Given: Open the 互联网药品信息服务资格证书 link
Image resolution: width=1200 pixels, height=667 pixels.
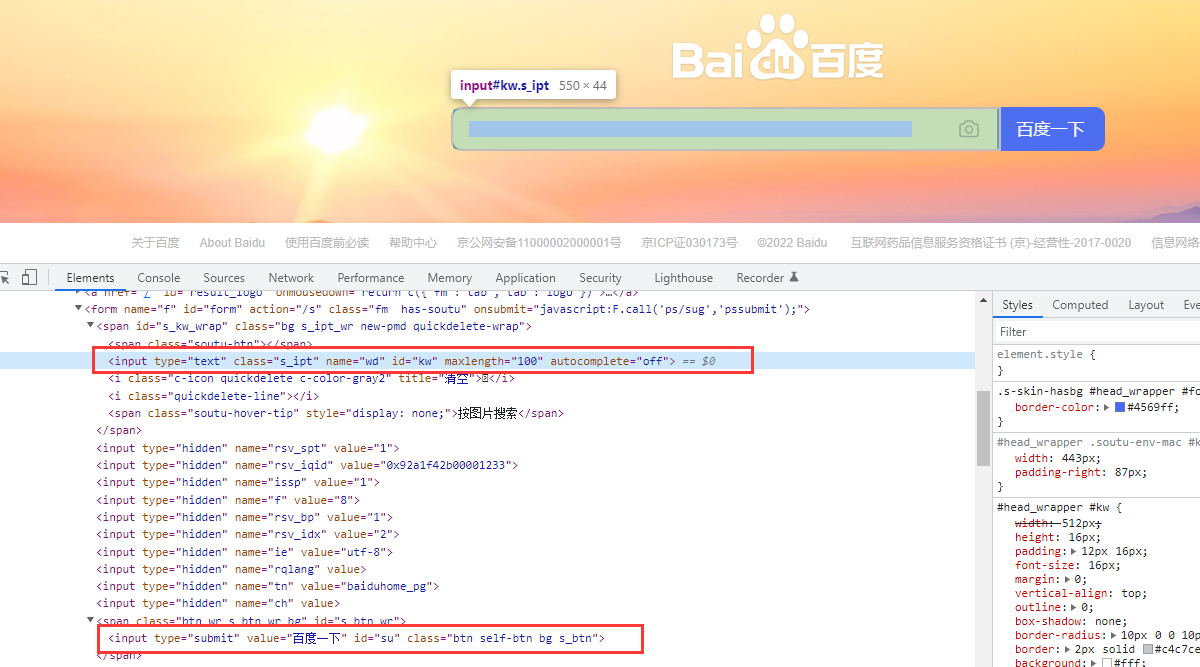Looking at the screenshot, I should [991, 243].
